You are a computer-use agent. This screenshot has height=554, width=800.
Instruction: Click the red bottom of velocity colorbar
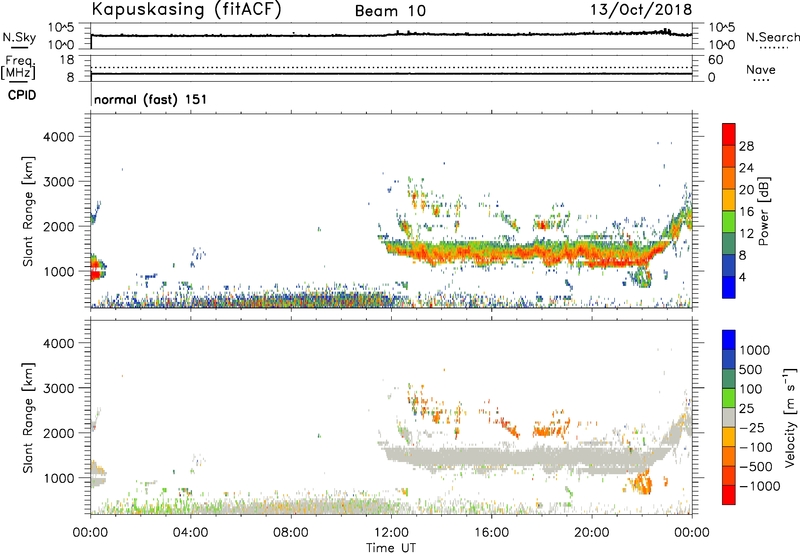pyautogui.click(x=729, y=495)
